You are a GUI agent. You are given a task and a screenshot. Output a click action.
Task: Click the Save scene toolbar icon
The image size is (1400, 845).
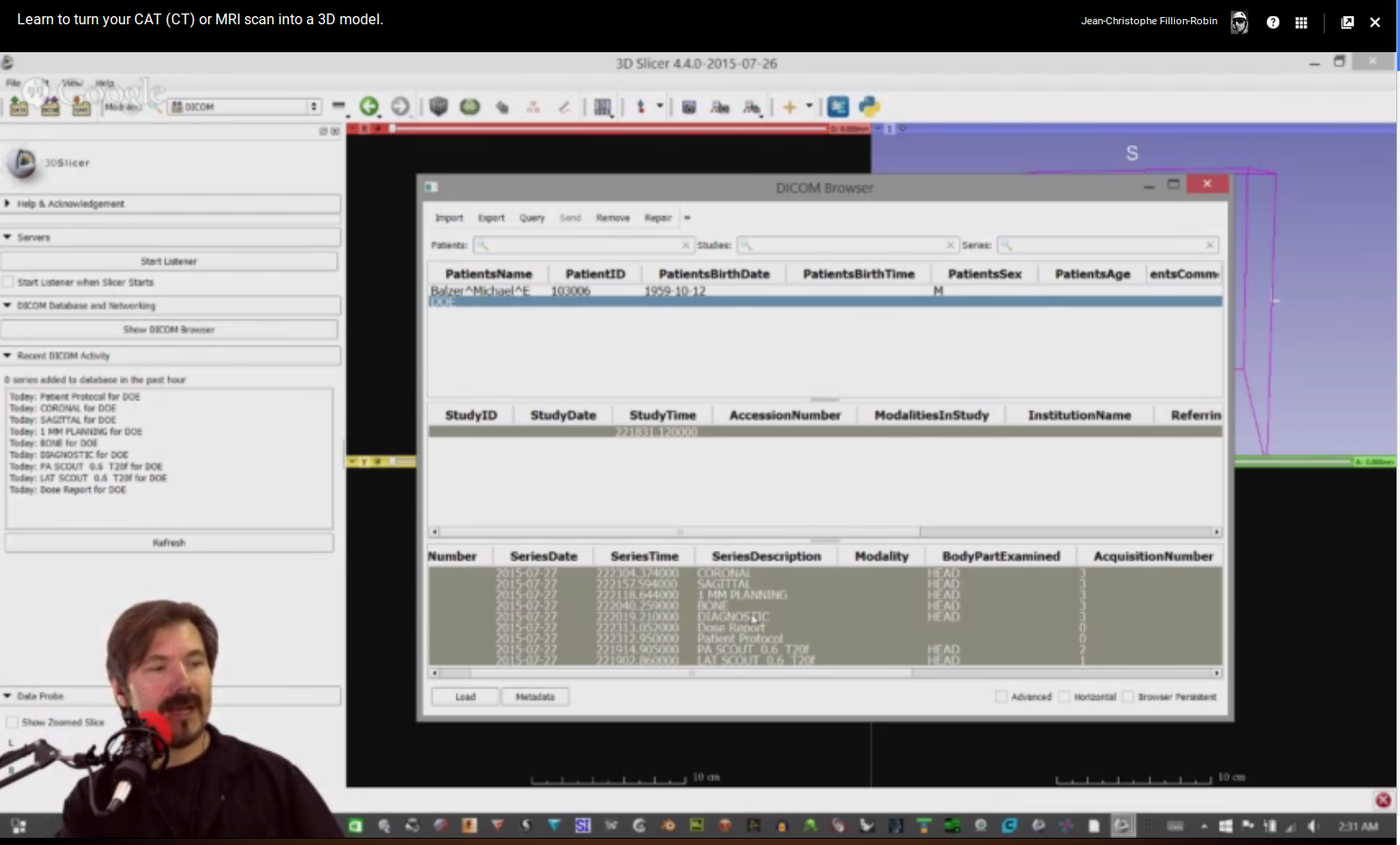(x=81, y=106)
